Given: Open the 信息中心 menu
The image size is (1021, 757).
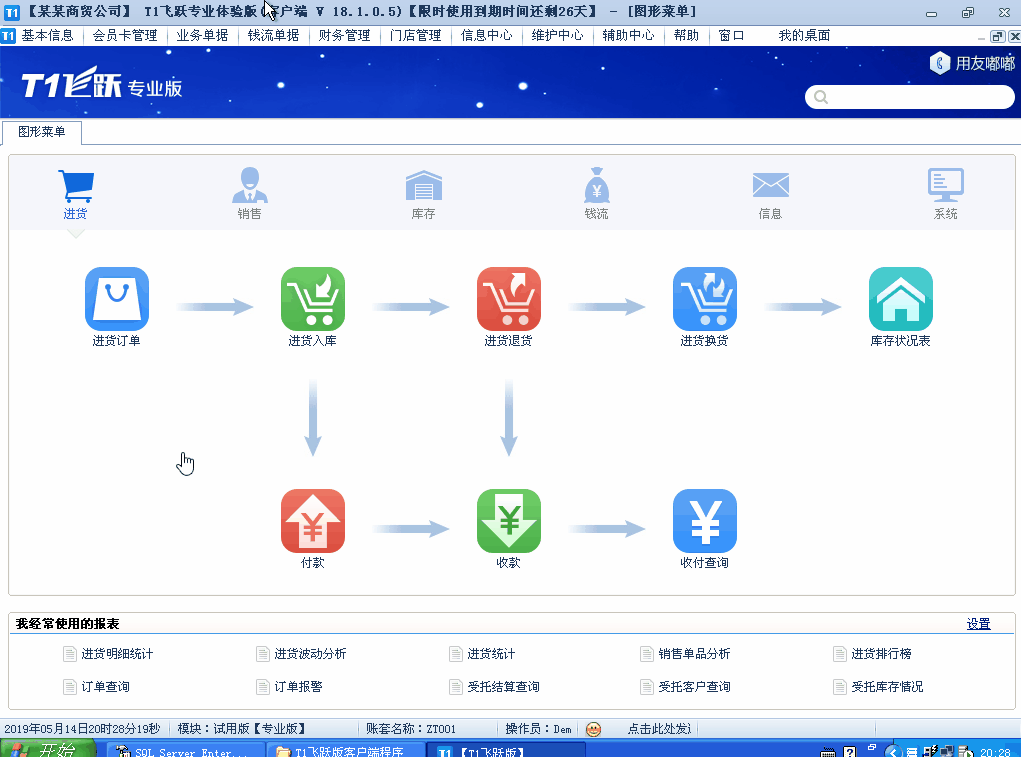Looking at the screenshot, I should pos(486,35).
